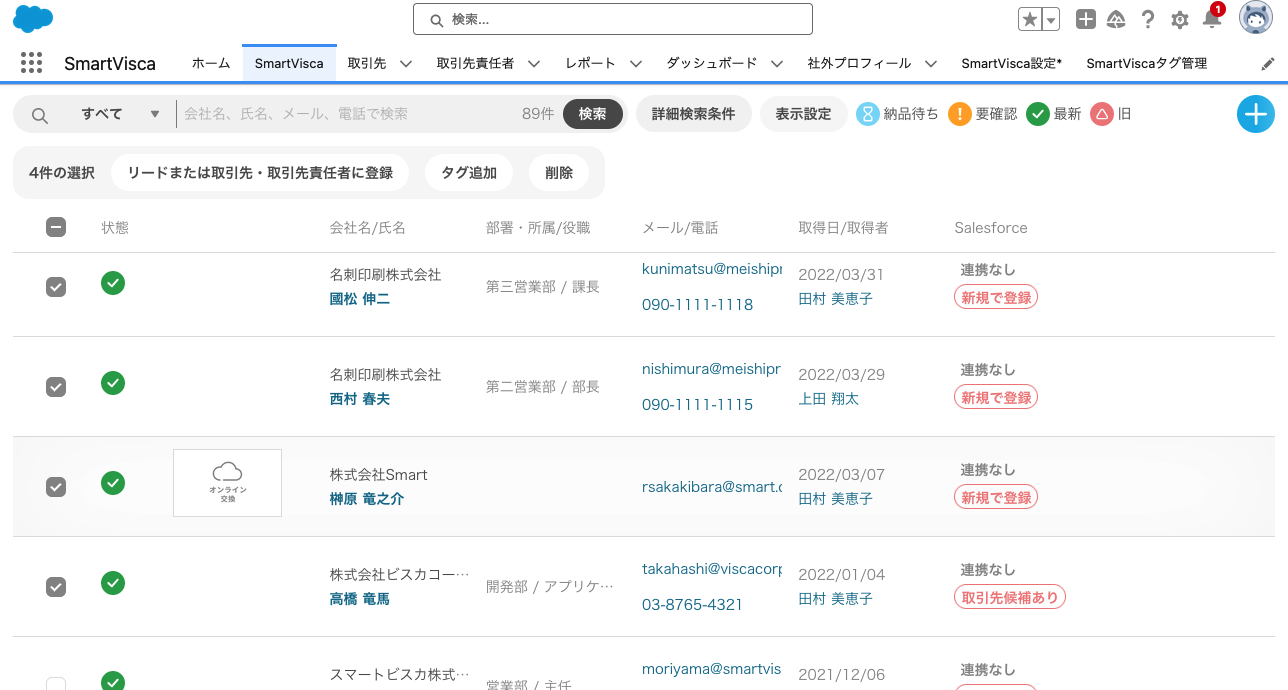This screenshot has height=690, width=1288.
Task: Click 新規で登録 for 榊原 竜之介
Action: (x=996, y=497)
